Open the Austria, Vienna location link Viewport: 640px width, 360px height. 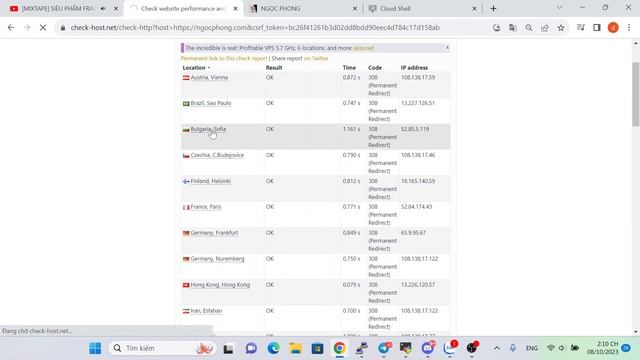point(209,78)
